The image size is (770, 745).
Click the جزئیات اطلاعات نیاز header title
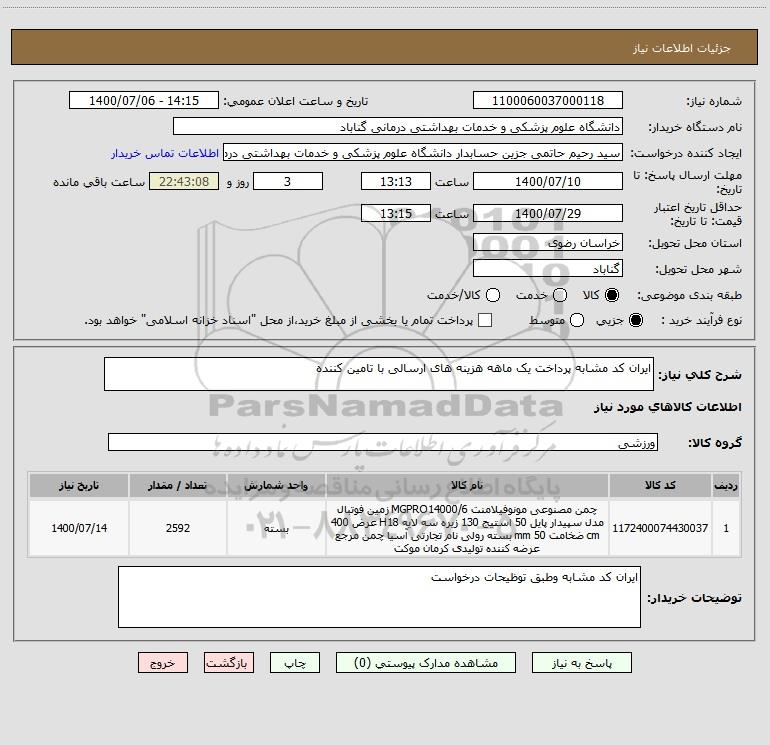[682, 48]
